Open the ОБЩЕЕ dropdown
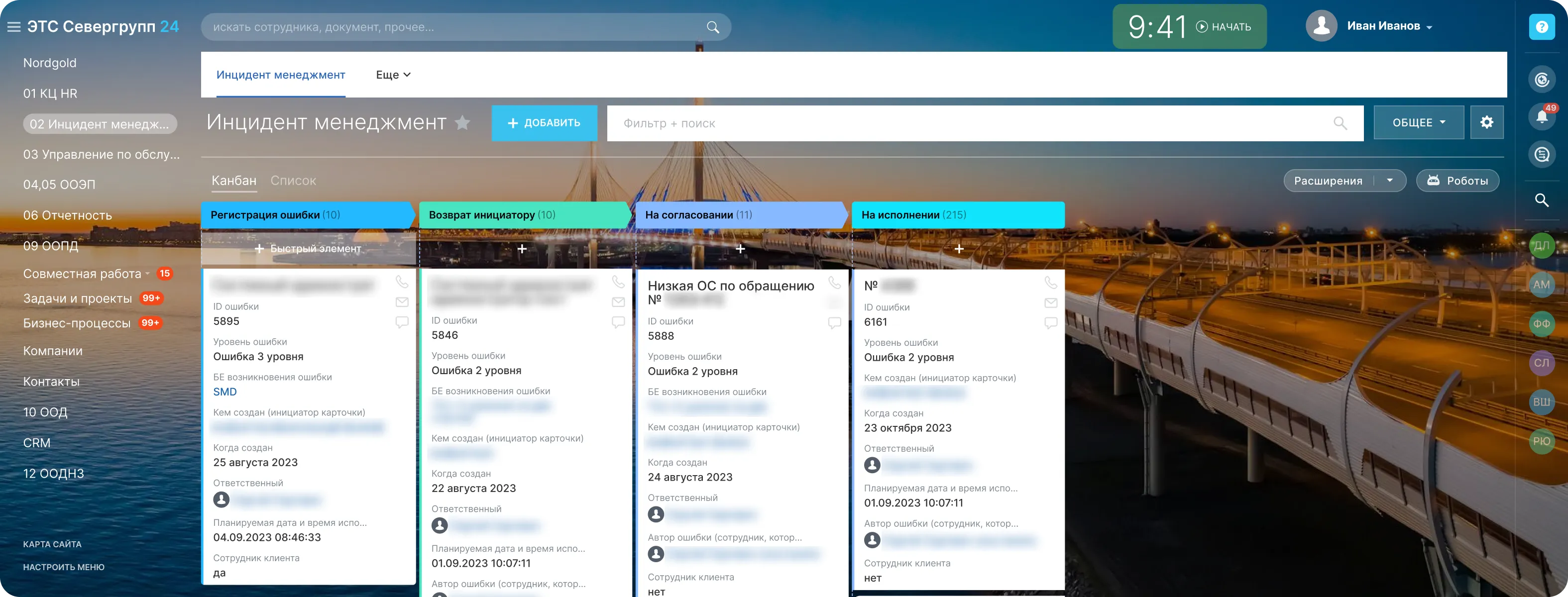Viewport: 1568px width, 597px height. 1418,122
